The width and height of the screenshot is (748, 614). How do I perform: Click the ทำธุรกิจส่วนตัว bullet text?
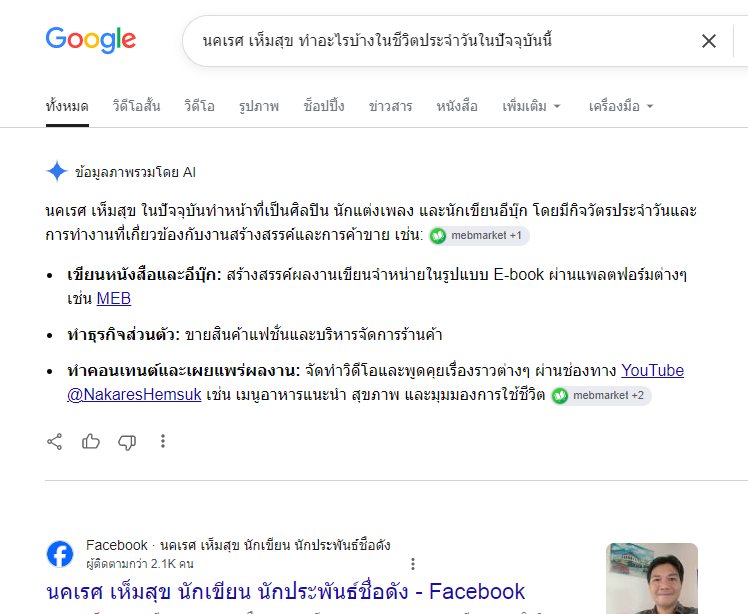pos(124,335)
